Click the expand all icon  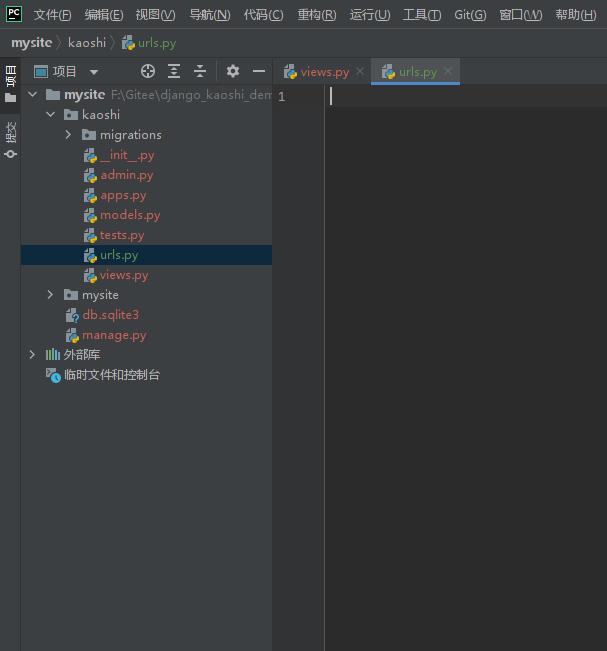pos(174,71)
